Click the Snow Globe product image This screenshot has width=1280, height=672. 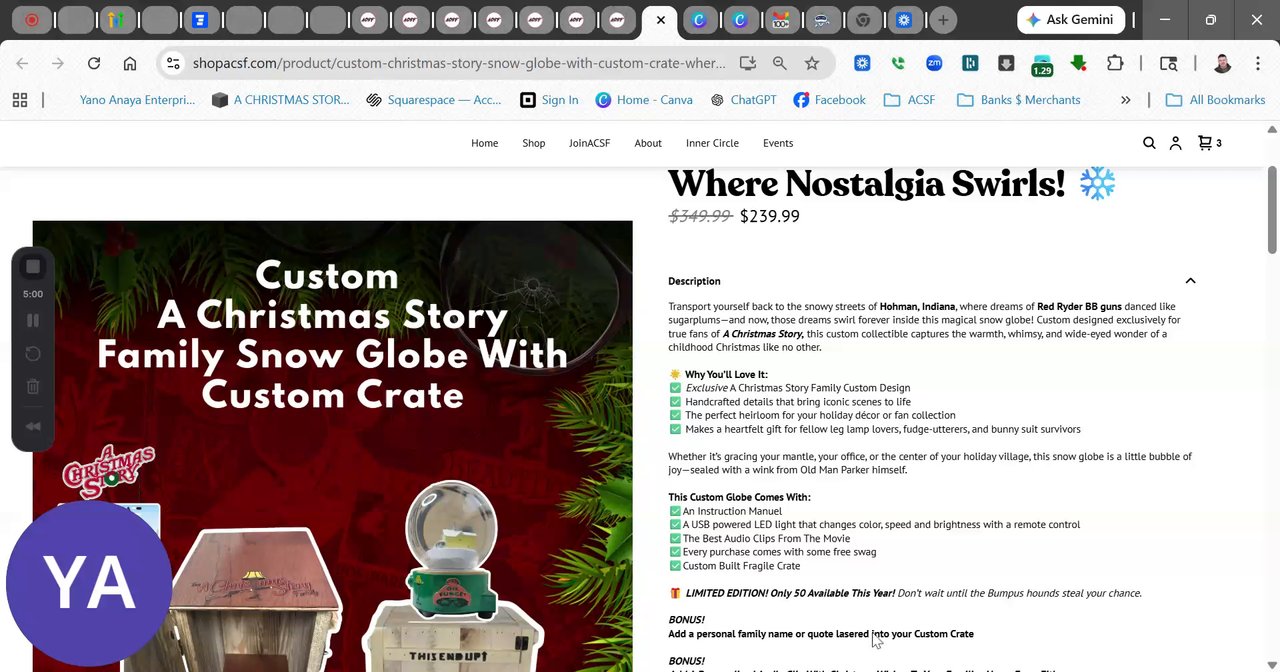click(332, 446)
